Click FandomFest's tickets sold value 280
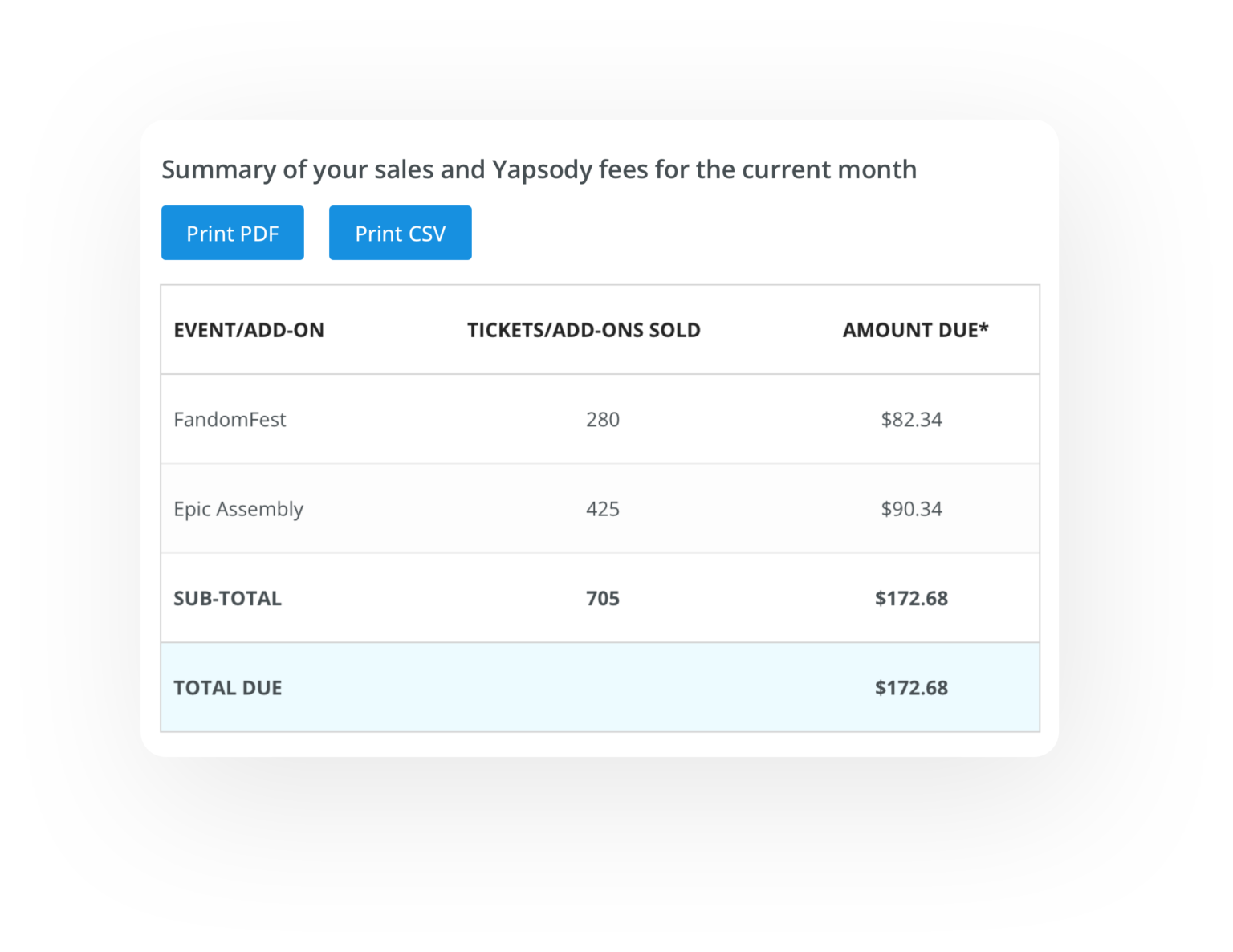This screenshot has height=952, width=1233. click(x=602, y=420)
